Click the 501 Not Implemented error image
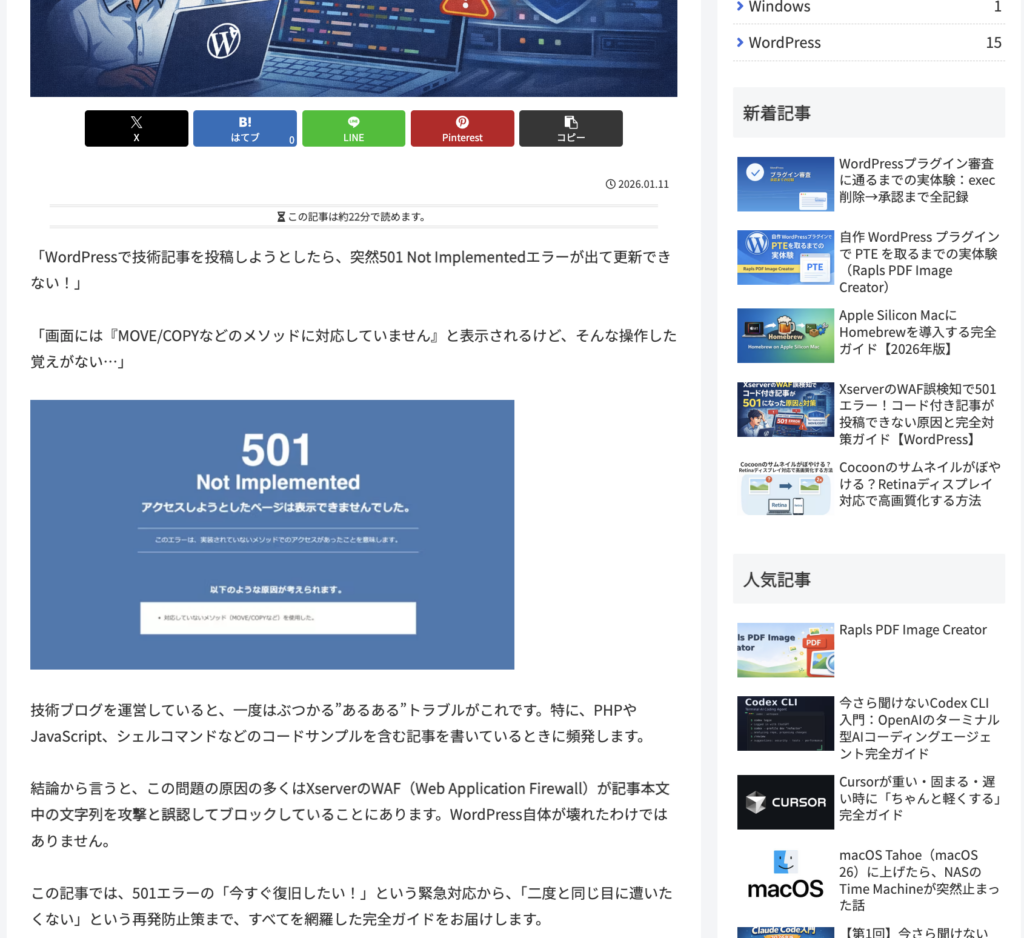This screenshot has height=938, width=1024. tap(272, 534)
